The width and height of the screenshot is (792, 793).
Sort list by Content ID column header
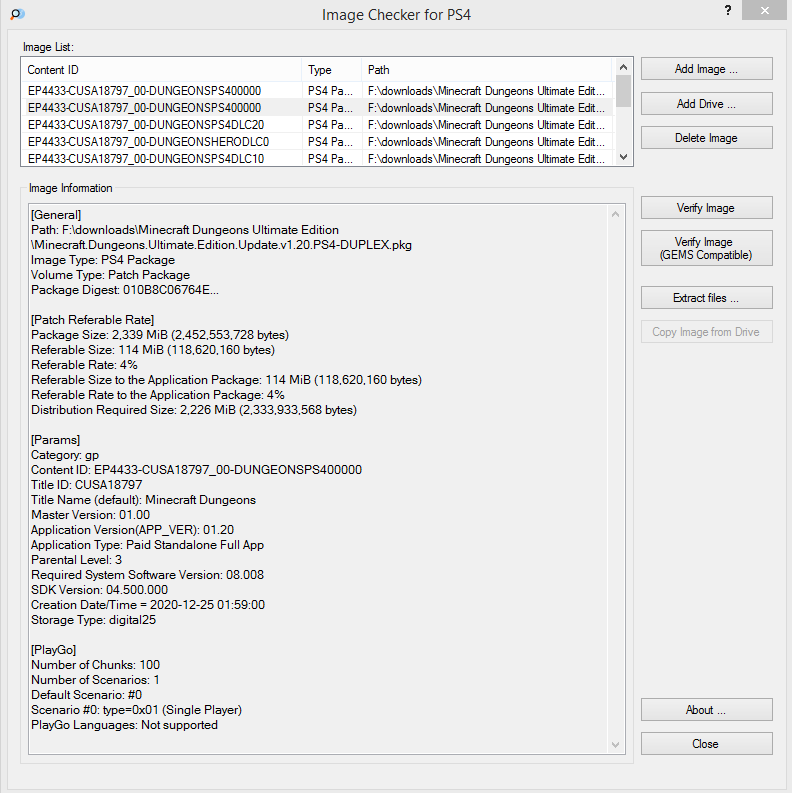click(161, 70)
